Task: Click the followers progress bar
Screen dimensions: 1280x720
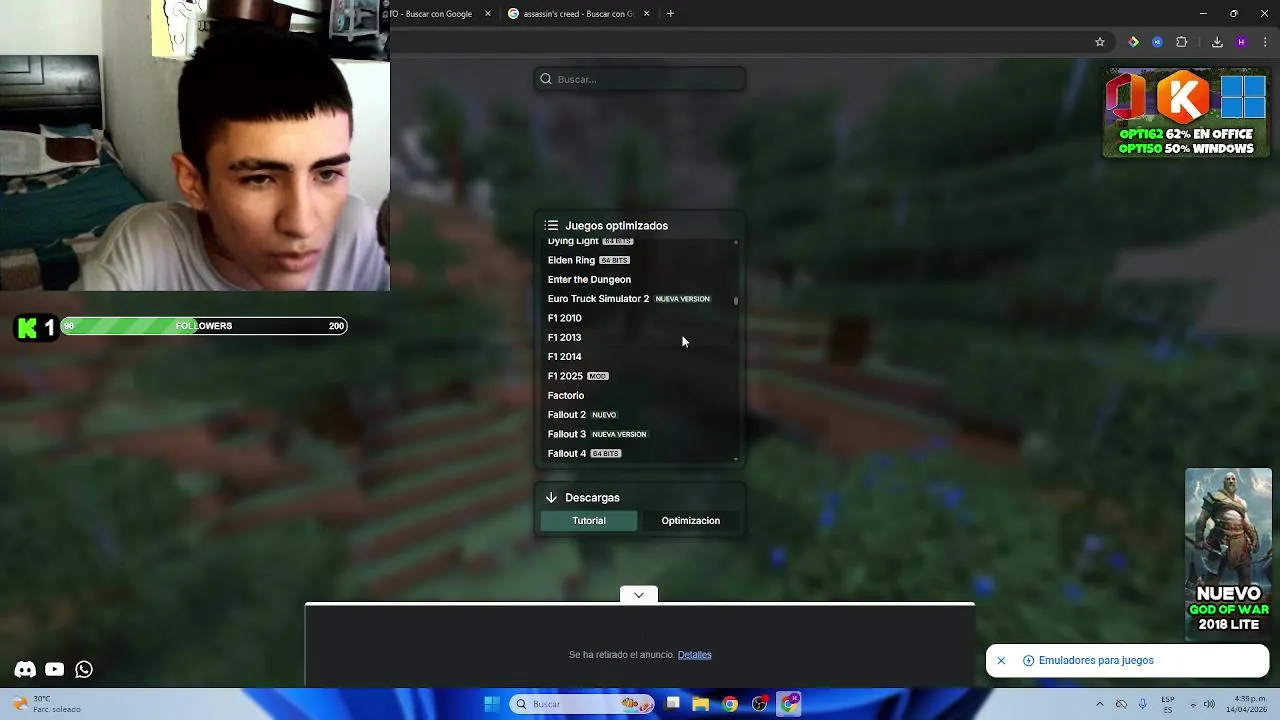Action: coord(203,326)
